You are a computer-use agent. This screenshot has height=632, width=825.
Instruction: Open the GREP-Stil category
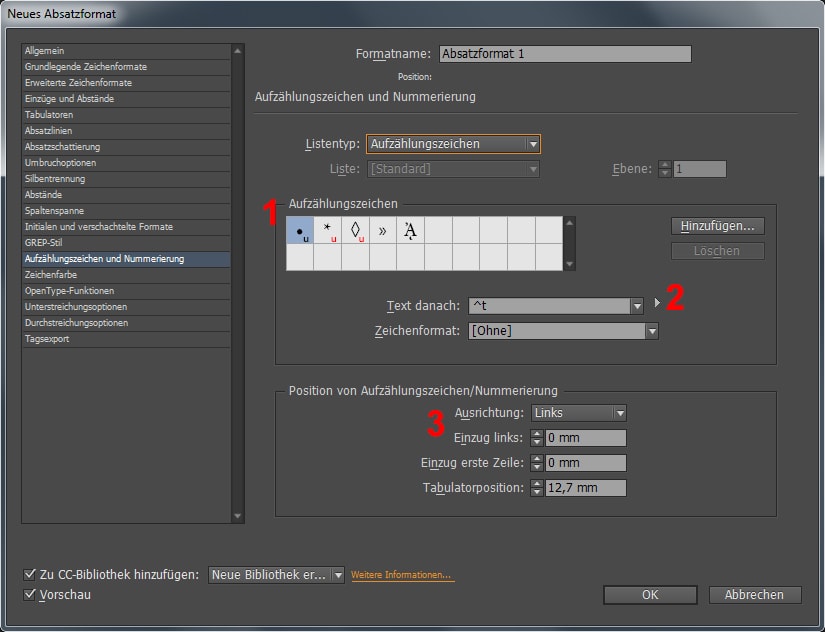point(45,243)
